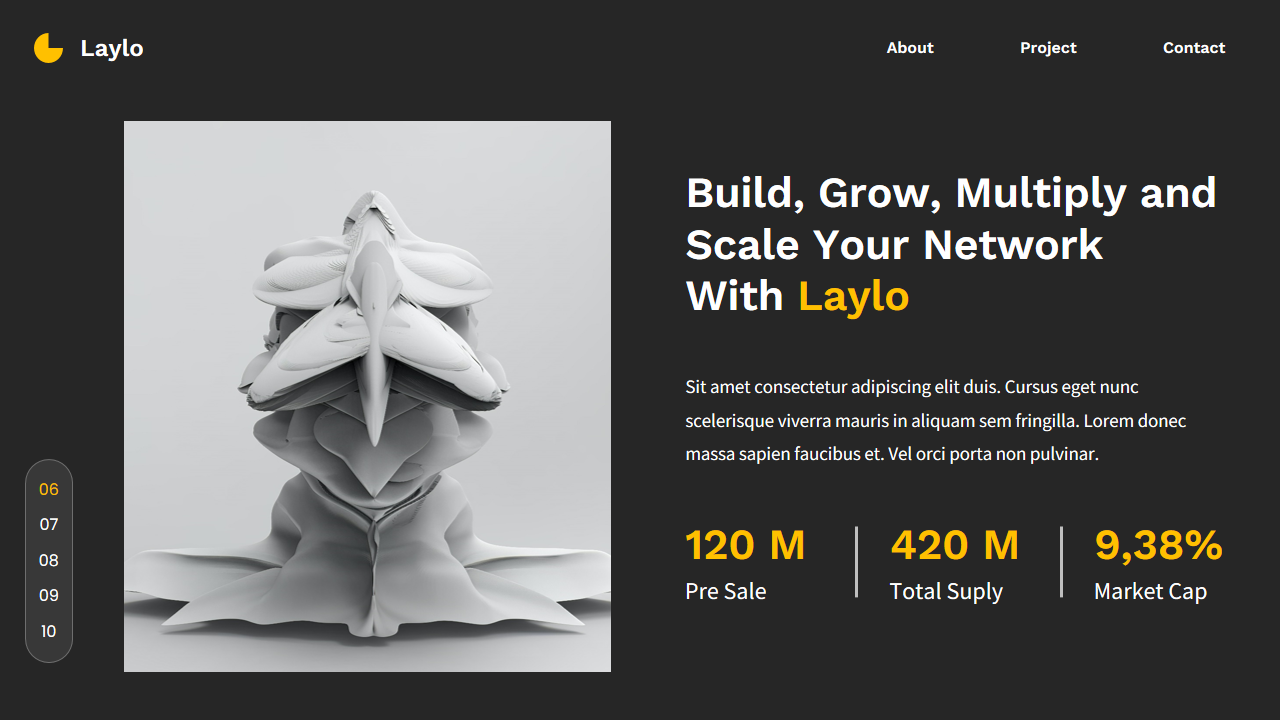Click the 9,38% statistic value
This screenshot has height=720, width=1280.
pos(1158,545)
